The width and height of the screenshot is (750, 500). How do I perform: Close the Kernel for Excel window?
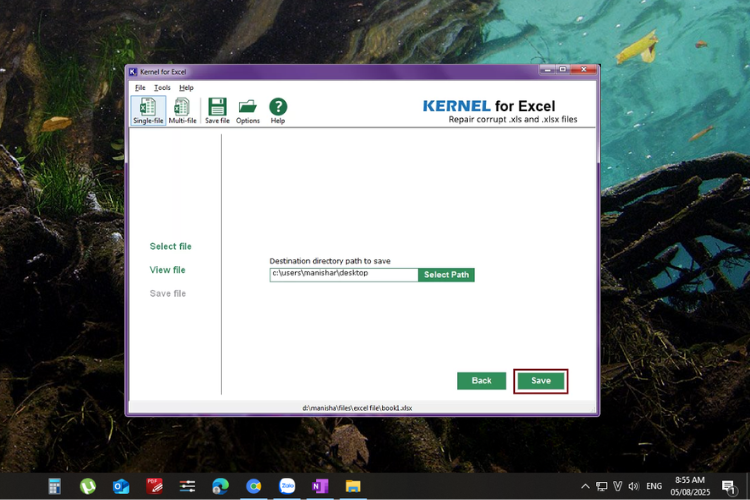point(584,70)
